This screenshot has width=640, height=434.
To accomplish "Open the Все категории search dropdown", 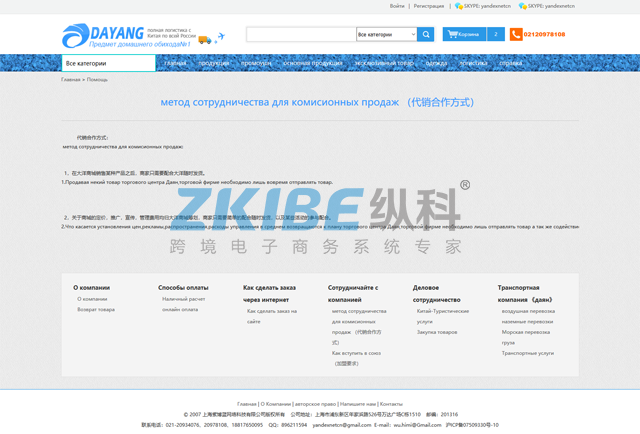I will click(x=387, y=34).
